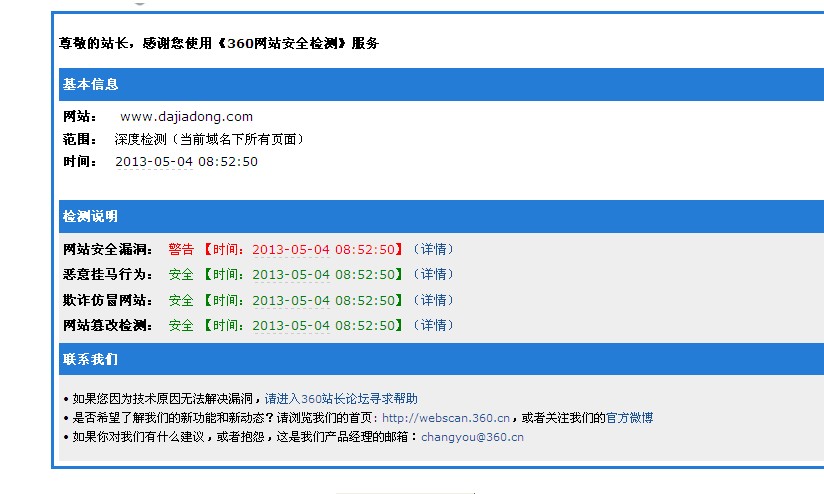Click the 检测说明 section header

coord(91,216)
